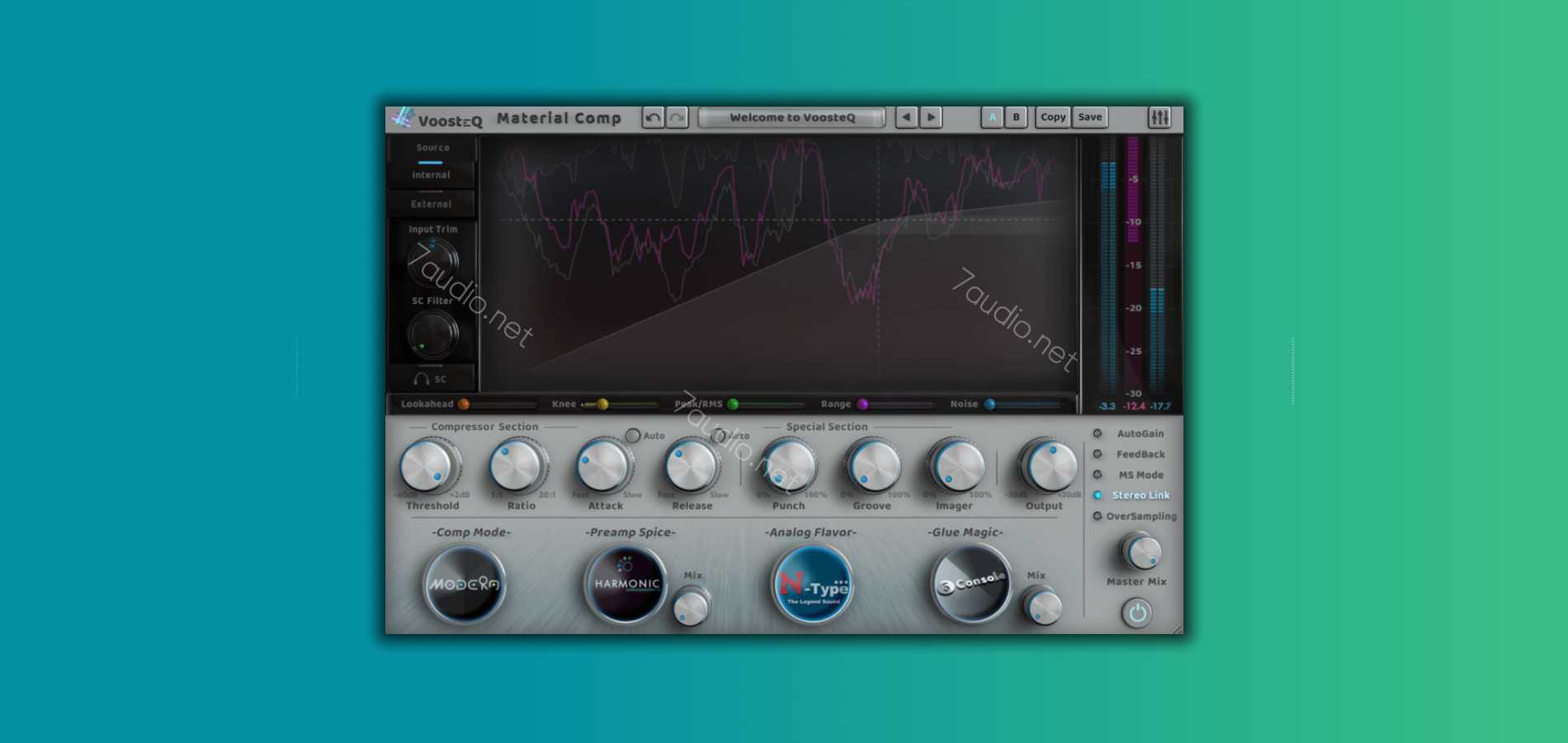Go to the previous preset arrow

906,117
